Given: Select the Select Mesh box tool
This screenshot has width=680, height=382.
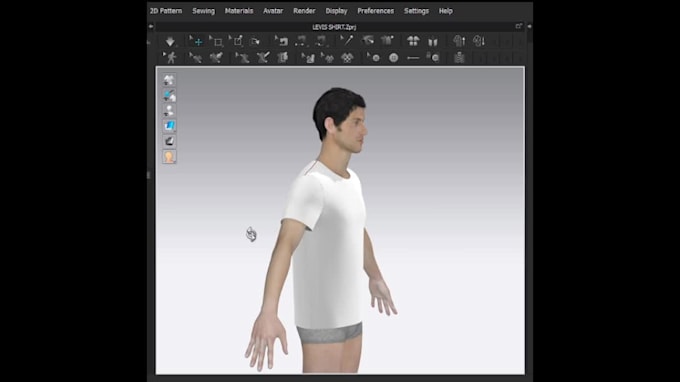Looking at the screenshot, I should point(216,41).
